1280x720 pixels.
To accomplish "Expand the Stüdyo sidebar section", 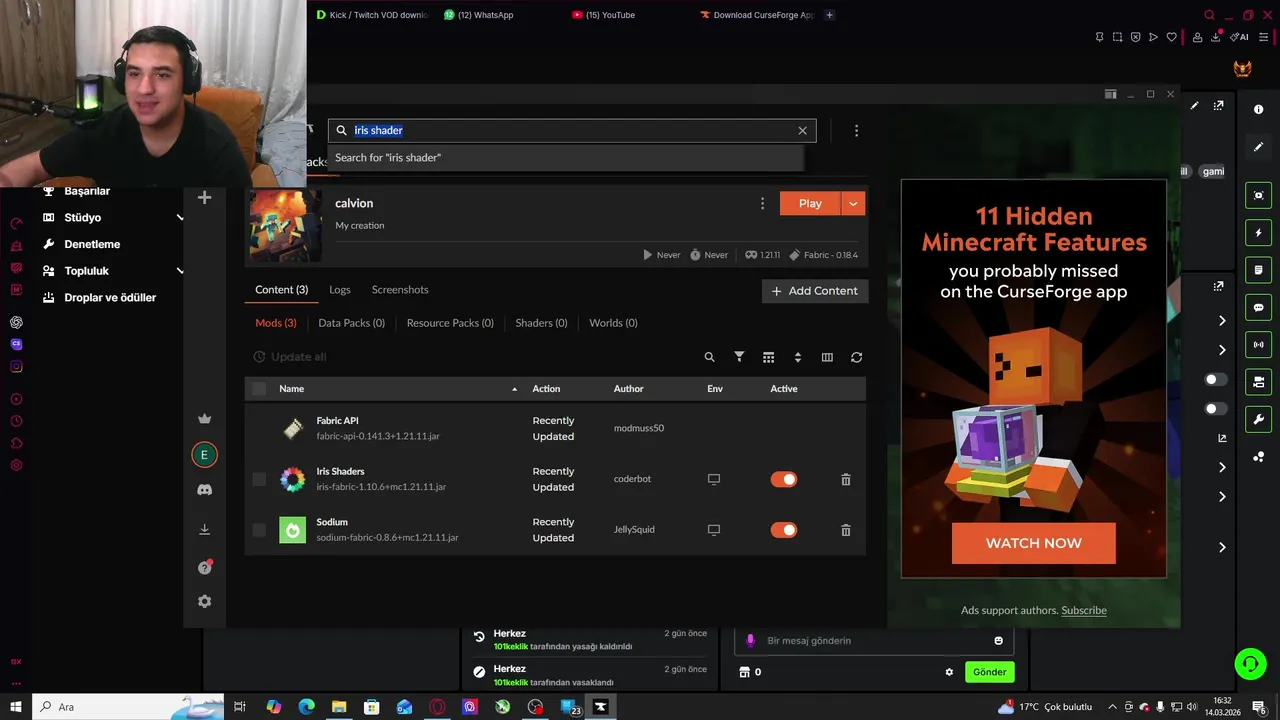I will tap(180, 218).
